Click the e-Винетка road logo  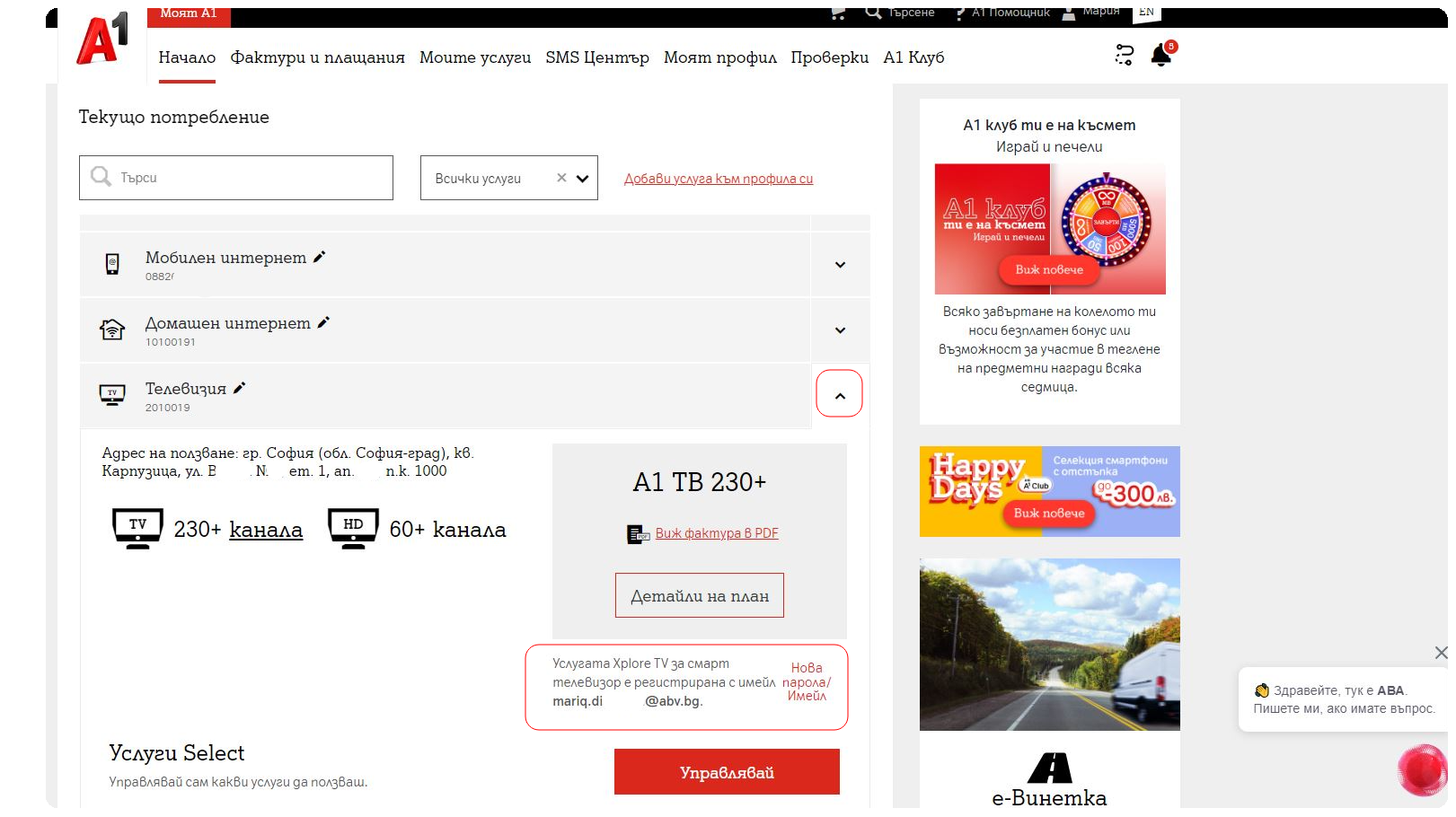(1049, 768)
